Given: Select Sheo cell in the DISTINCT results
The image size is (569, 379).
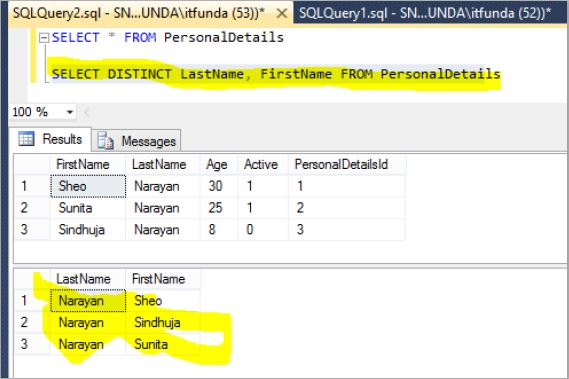Looking at the screenshot, I should 163,301.
